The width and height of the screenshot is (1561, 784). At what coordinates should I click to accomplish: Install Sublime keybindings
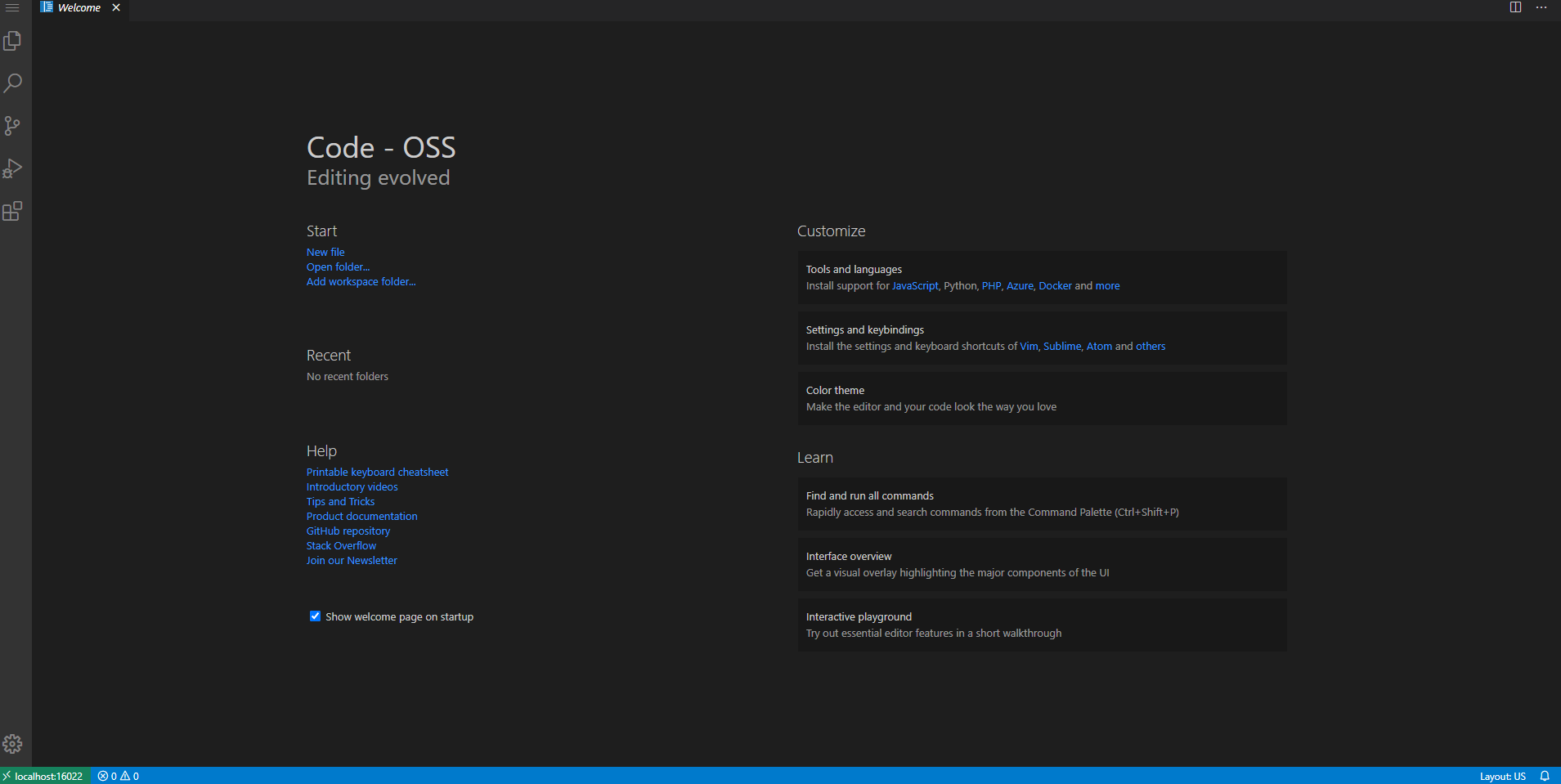pyautogui.click(x=1062, y=347)
